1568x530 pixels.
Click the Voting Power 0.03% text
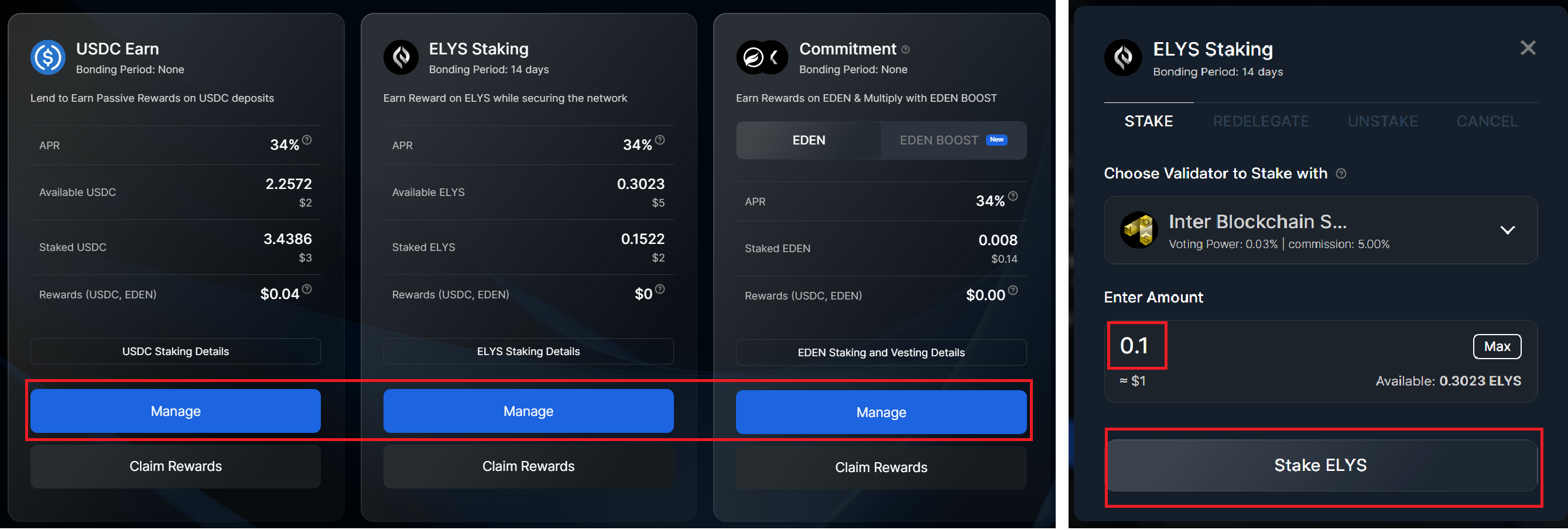(1223, 245)
